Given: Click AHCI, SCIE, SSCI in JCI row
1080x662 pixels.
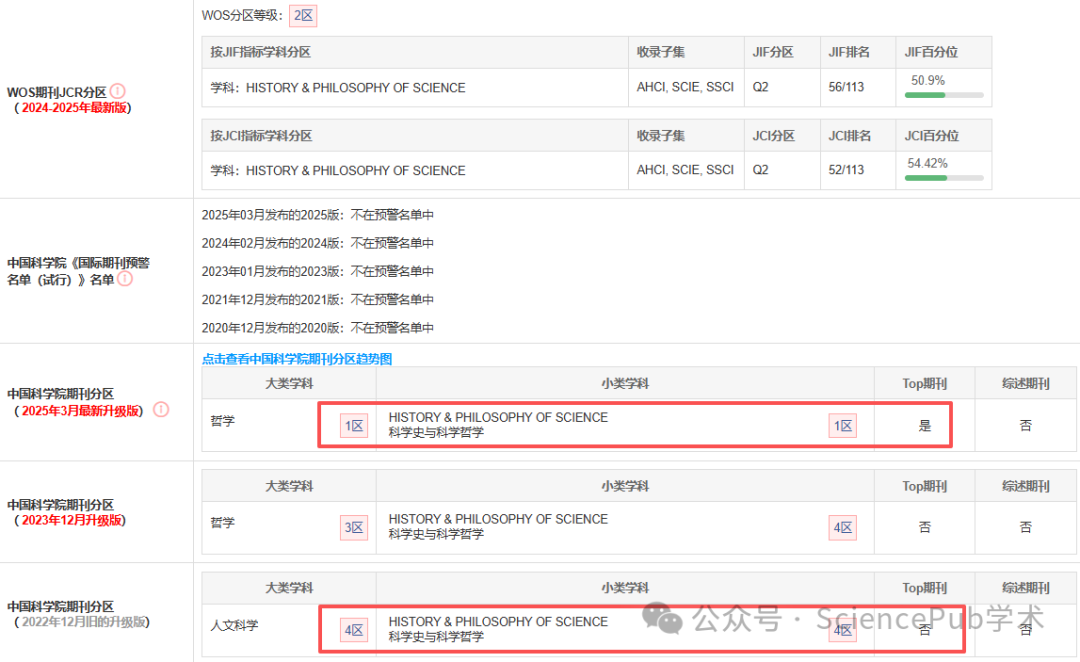Looking at the screenshot, I should pyautogui.click(x=685, y=169).
